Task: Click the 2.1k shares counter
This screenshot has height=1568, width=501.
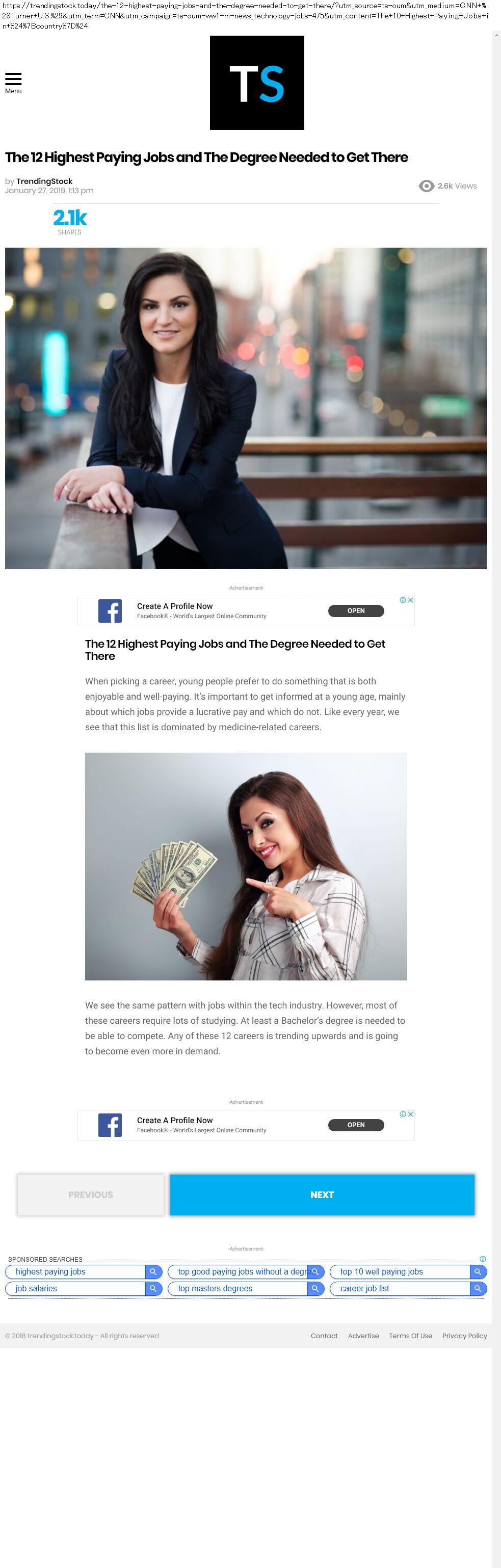Action: [x=69, y=222]
